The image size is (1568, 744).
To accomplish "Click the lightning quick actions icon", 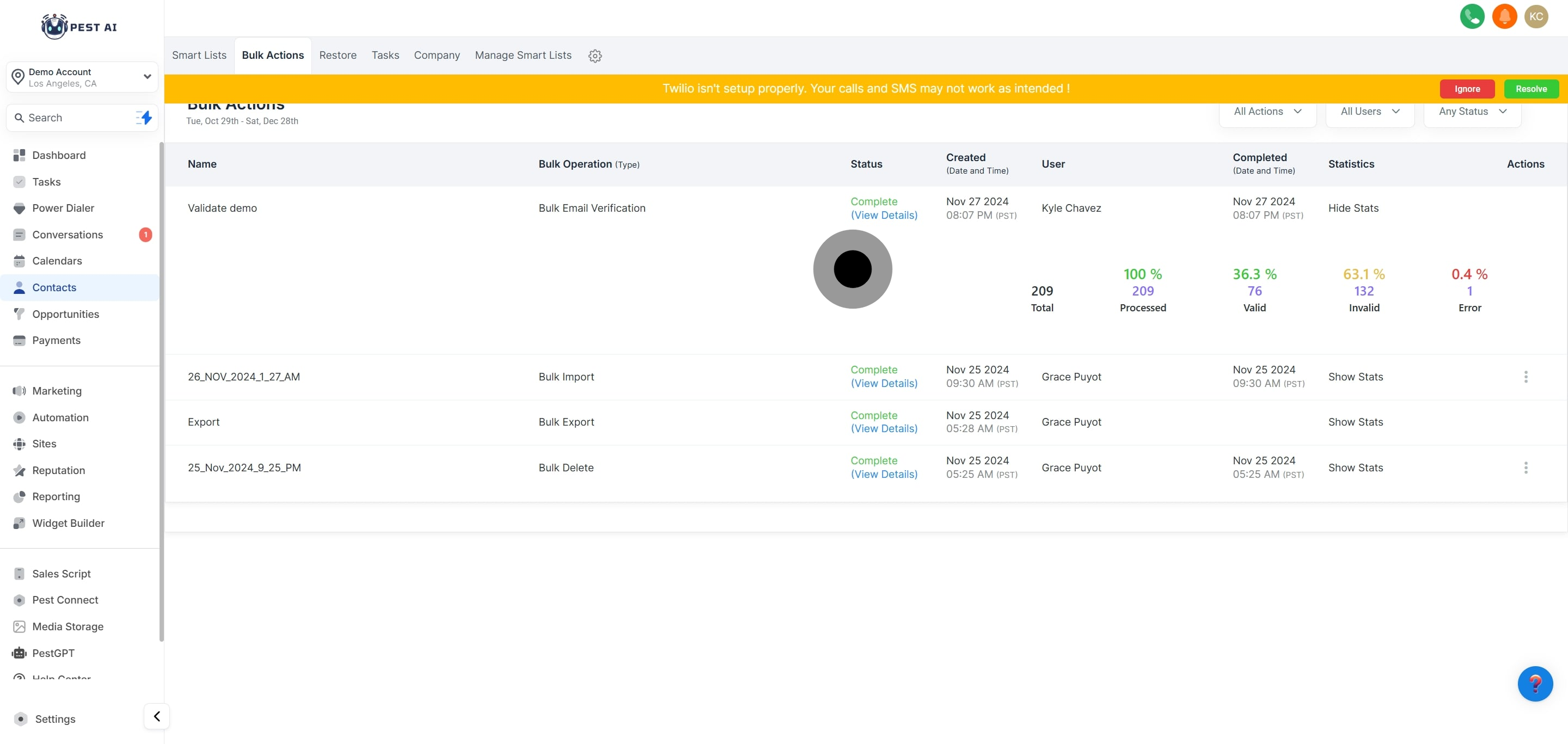I will (x=144, y=118).
